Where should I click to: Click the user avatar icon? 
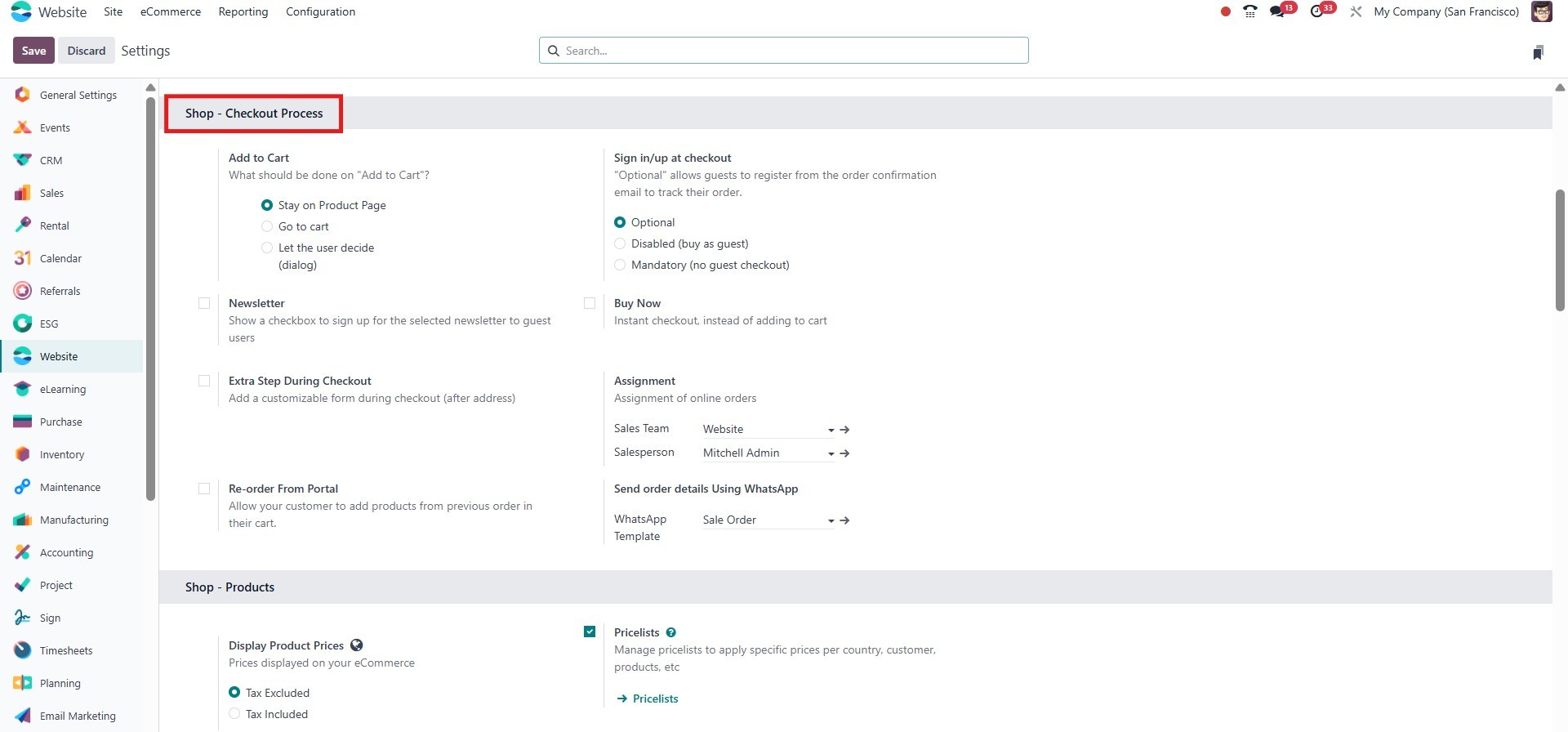pos(1541,12)
